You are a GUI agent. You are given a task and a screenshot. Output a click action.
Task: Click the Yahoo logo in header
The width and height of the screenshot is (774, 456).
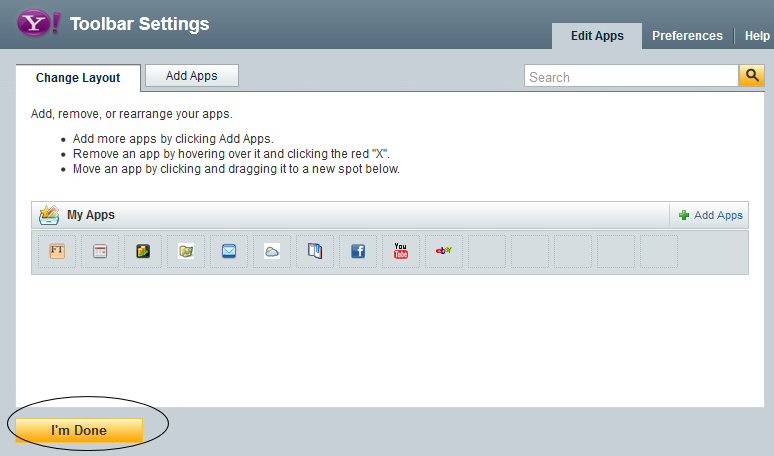click(x=38, y=24)
